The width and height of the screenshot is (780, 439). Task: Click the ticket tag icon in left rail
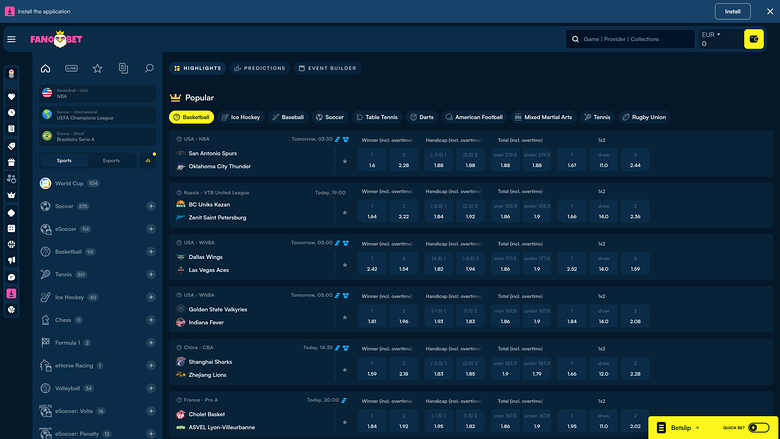[x=11, y=146]
